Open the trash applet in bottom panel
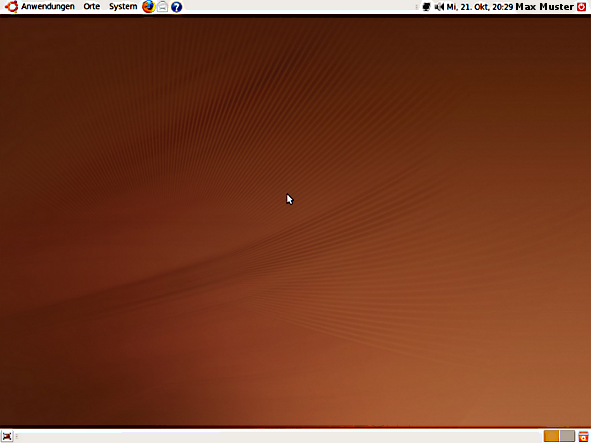The height and width of the screenshot is (443, 591). click(x=583, y=436)
